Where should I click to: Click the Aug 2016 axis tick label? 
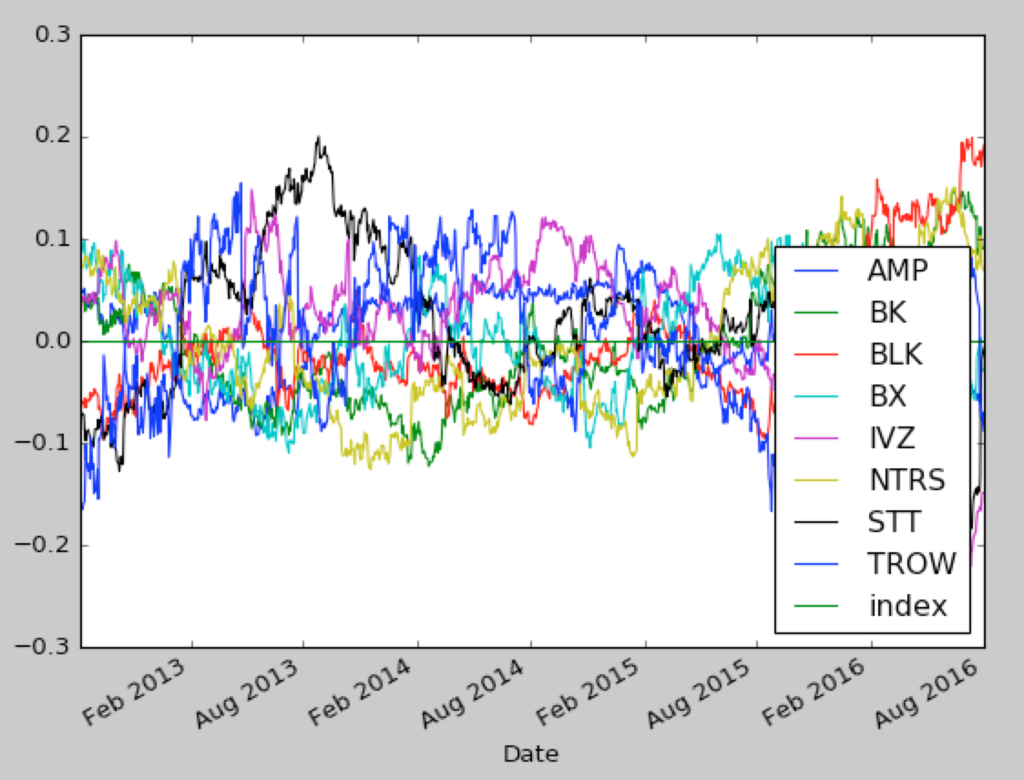(925, 694)
